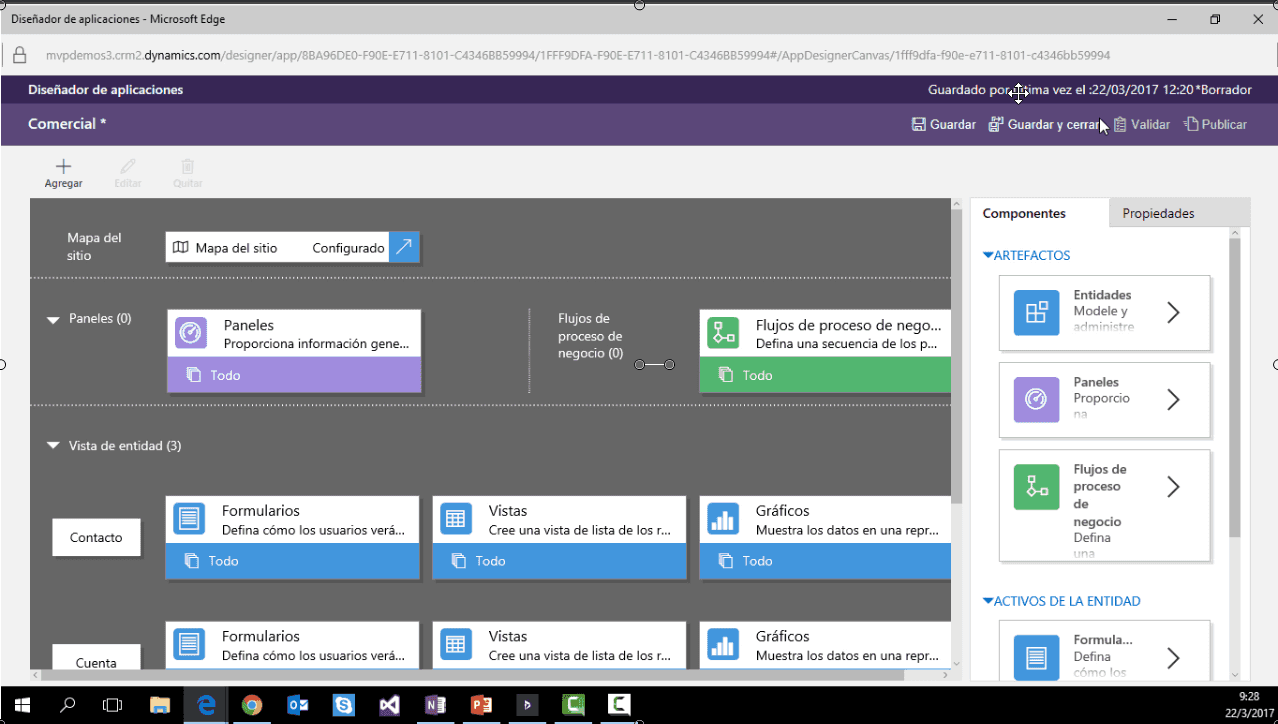Switch to the Propiedades tab

point(1158,213)
